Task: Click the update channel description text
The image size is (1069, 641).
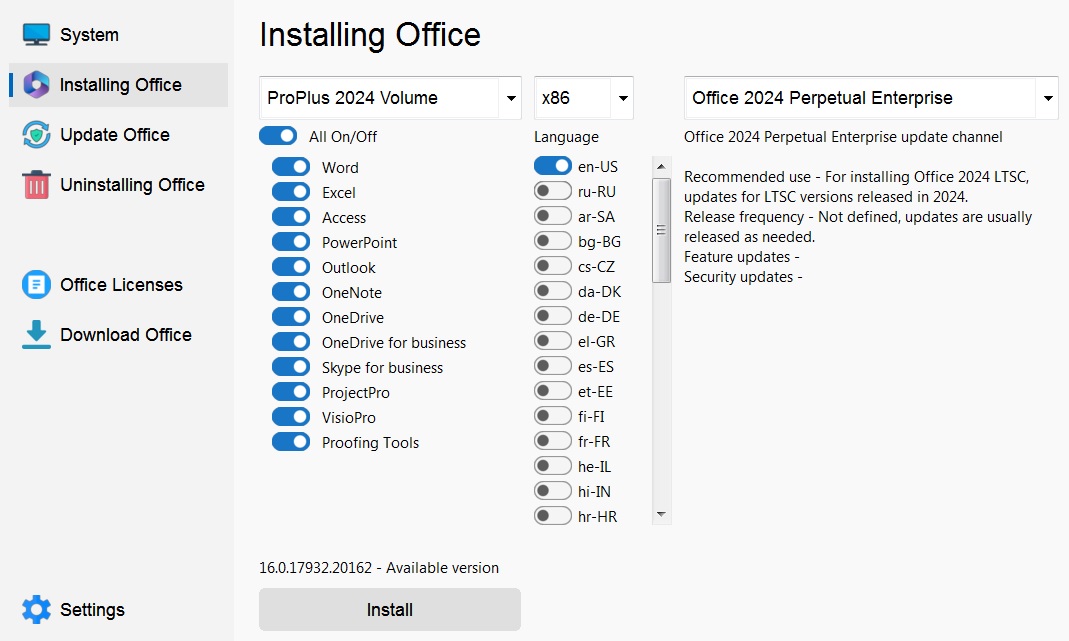Action: click(x=843, y=136)
